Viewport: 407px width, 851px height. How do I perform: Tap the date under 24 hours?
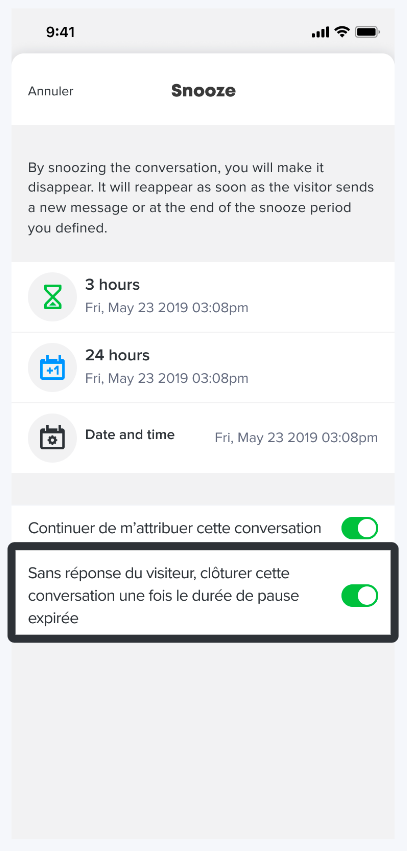coord(167,378)
